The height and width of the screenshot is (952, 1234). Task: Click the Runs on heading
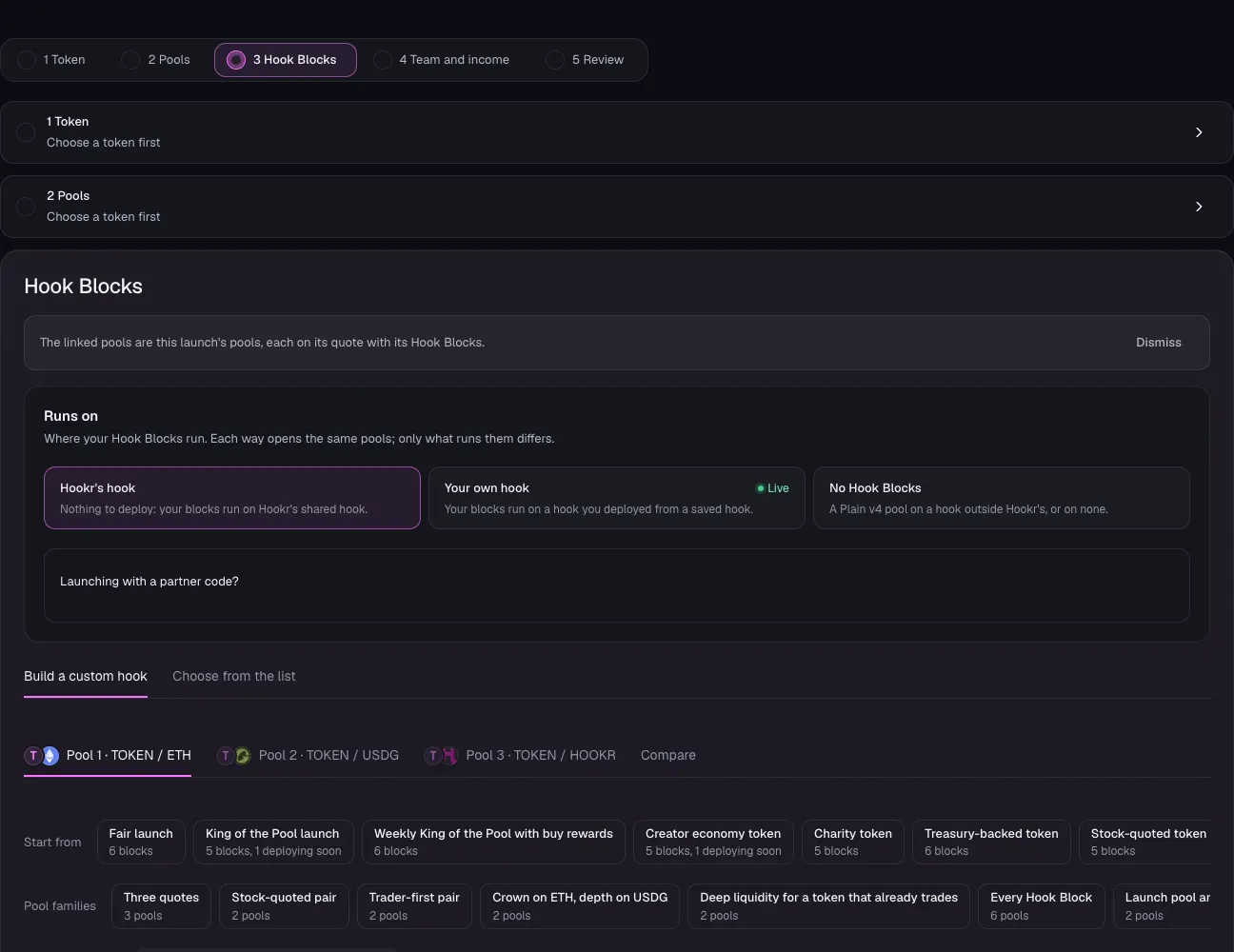pyautogui.click(x=70, y=416)
